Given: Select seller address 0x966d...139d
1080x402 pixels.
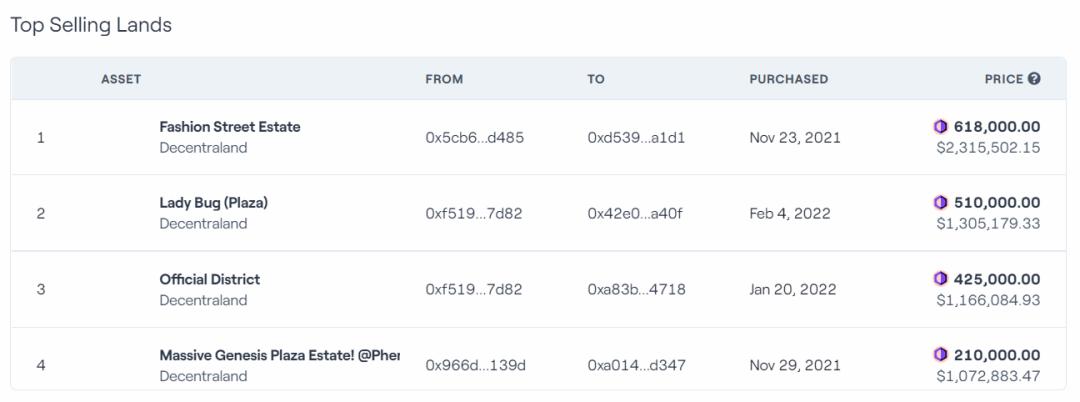Looking at the screenshot, I should [x=475, y=365].
